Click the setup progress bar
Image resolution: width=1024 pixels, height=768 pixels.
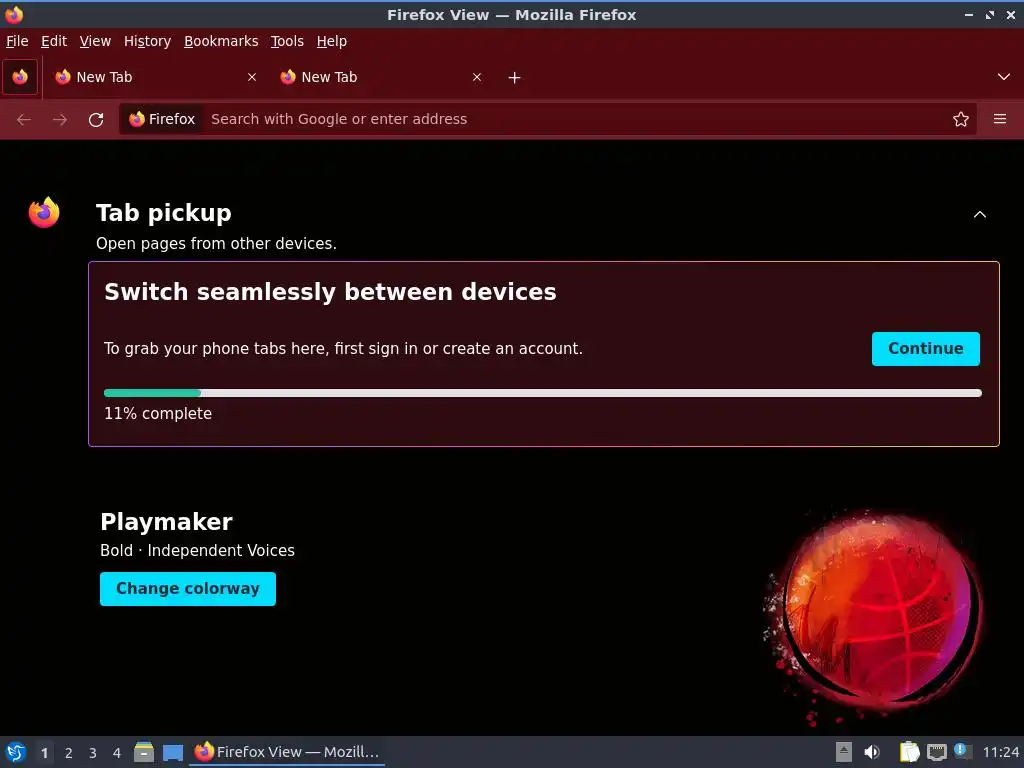(543, 393)
